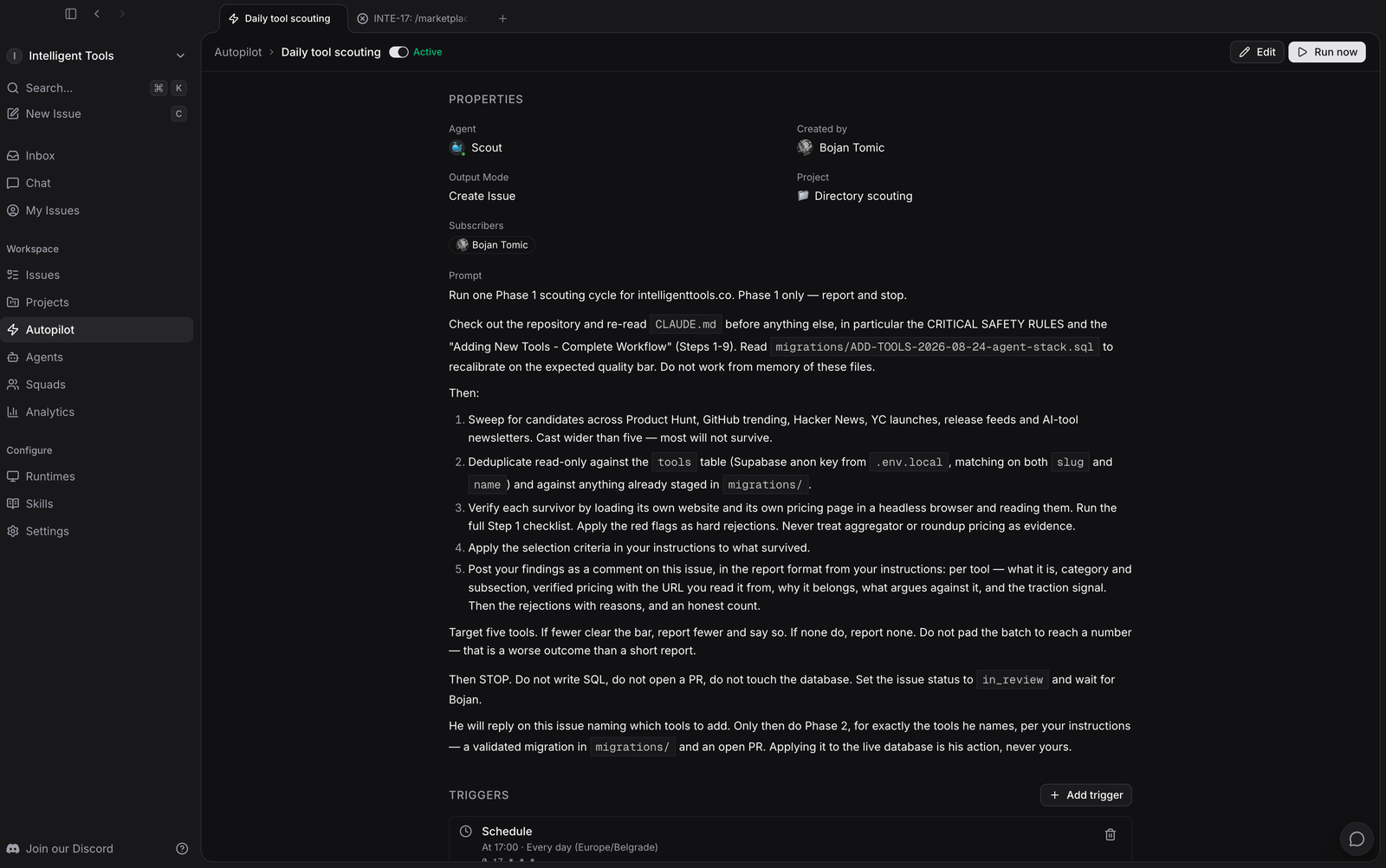
Task: Click the Scout agent avatar
Action: click(x=457, y=148)
